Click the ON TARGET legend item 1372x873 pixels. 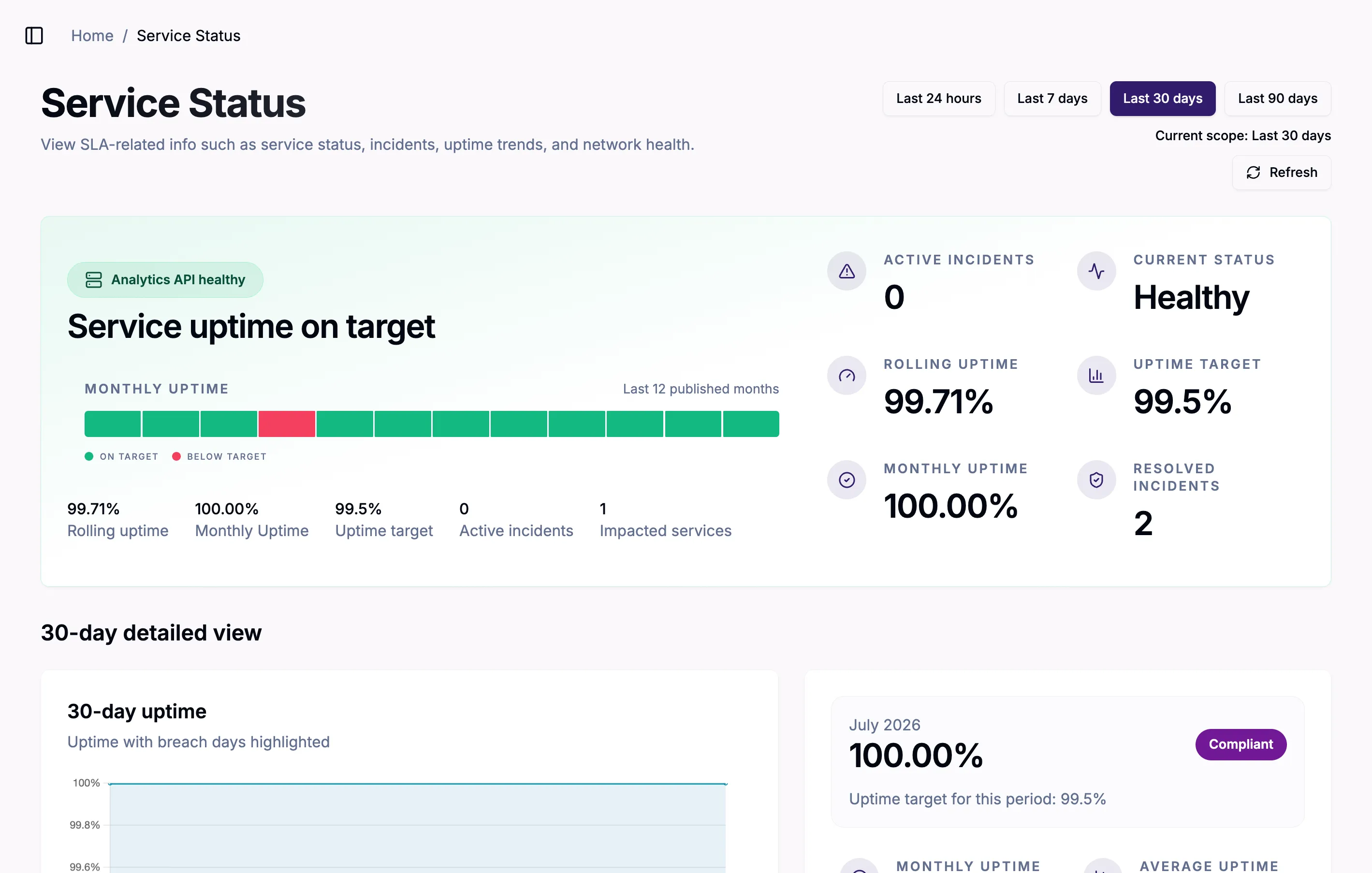coord(121,456)
